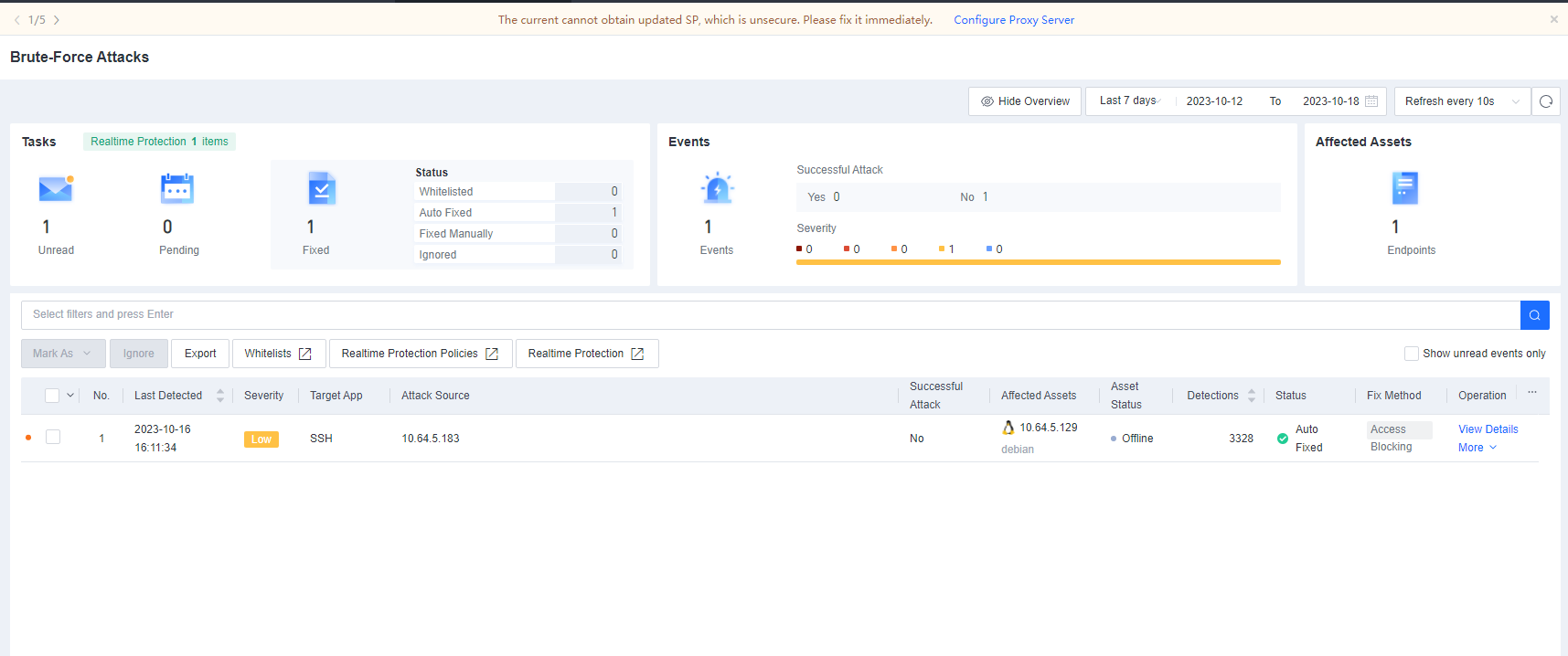The height and width of the screenshot is (656, 1568).
Task: Enable Show unread events only checkbox
Action: click(1412, 354)
